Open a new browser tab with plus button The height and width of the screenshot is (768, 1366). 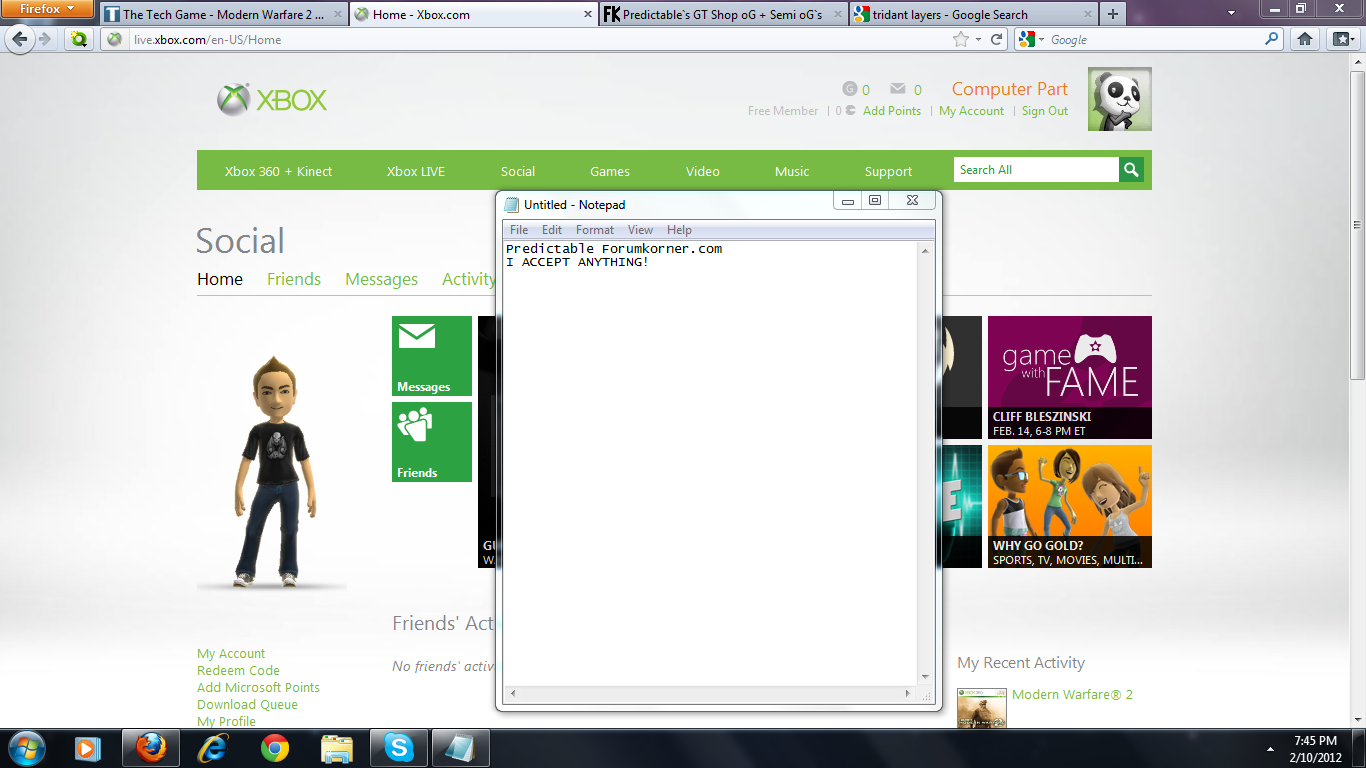(1112, 15)
